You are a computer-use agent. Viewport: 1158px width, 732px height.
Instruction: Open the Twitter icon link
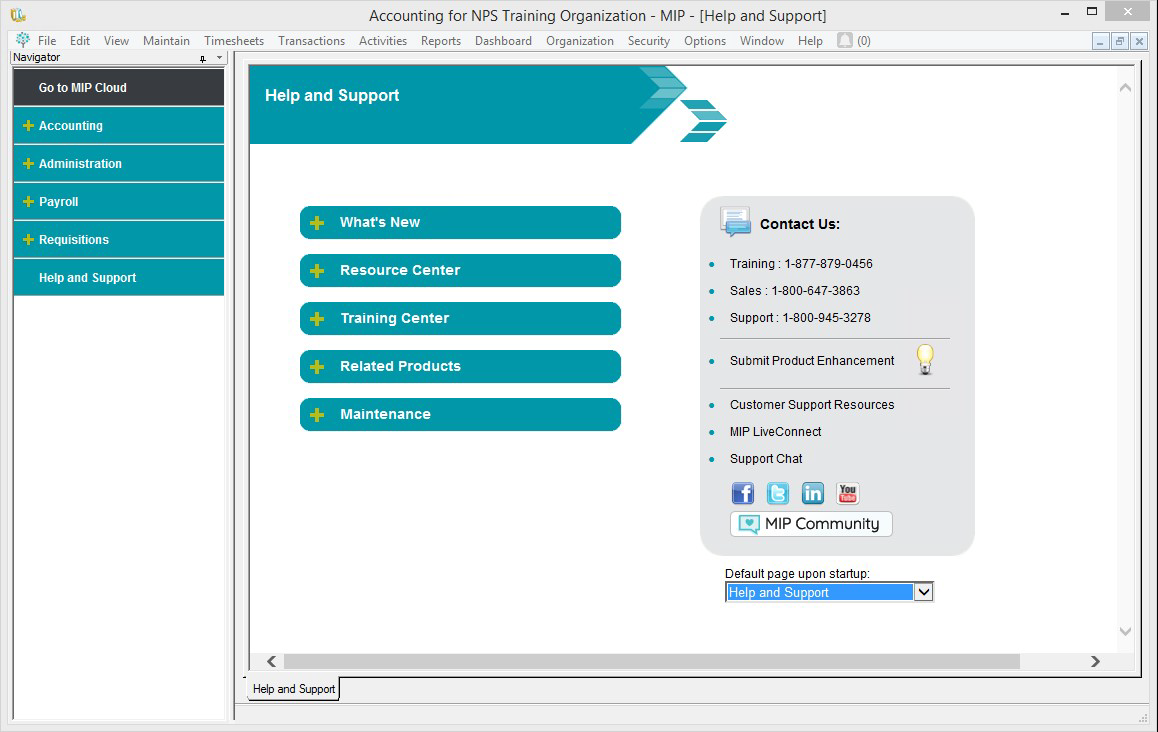click(x=777, y=493)
